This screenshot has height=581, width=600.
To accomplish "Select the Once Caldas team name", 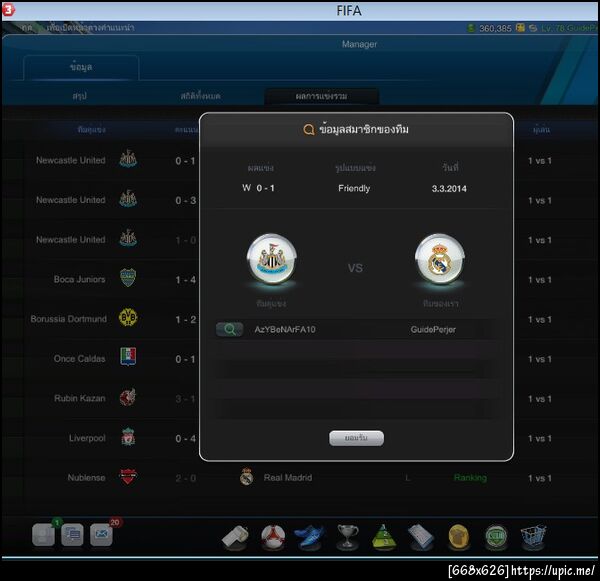I will (79, 359).
